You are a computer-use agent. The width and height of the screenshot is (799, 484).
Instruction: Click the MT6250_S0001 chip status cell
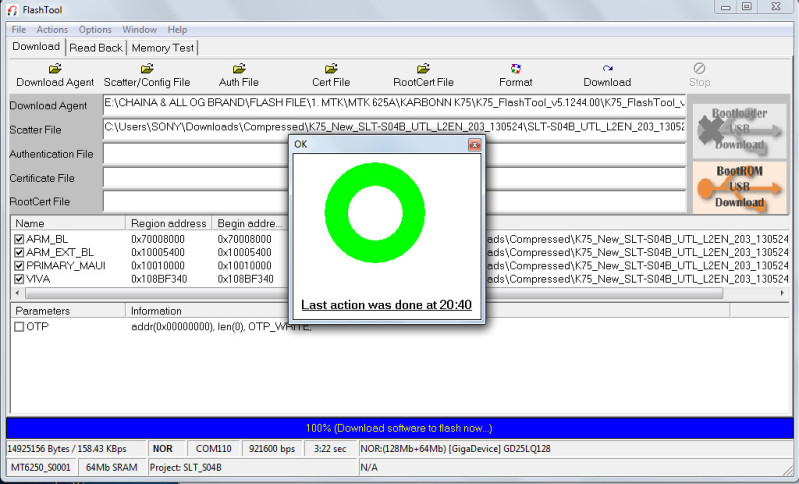pyautogui.click(x=41, y=467)
